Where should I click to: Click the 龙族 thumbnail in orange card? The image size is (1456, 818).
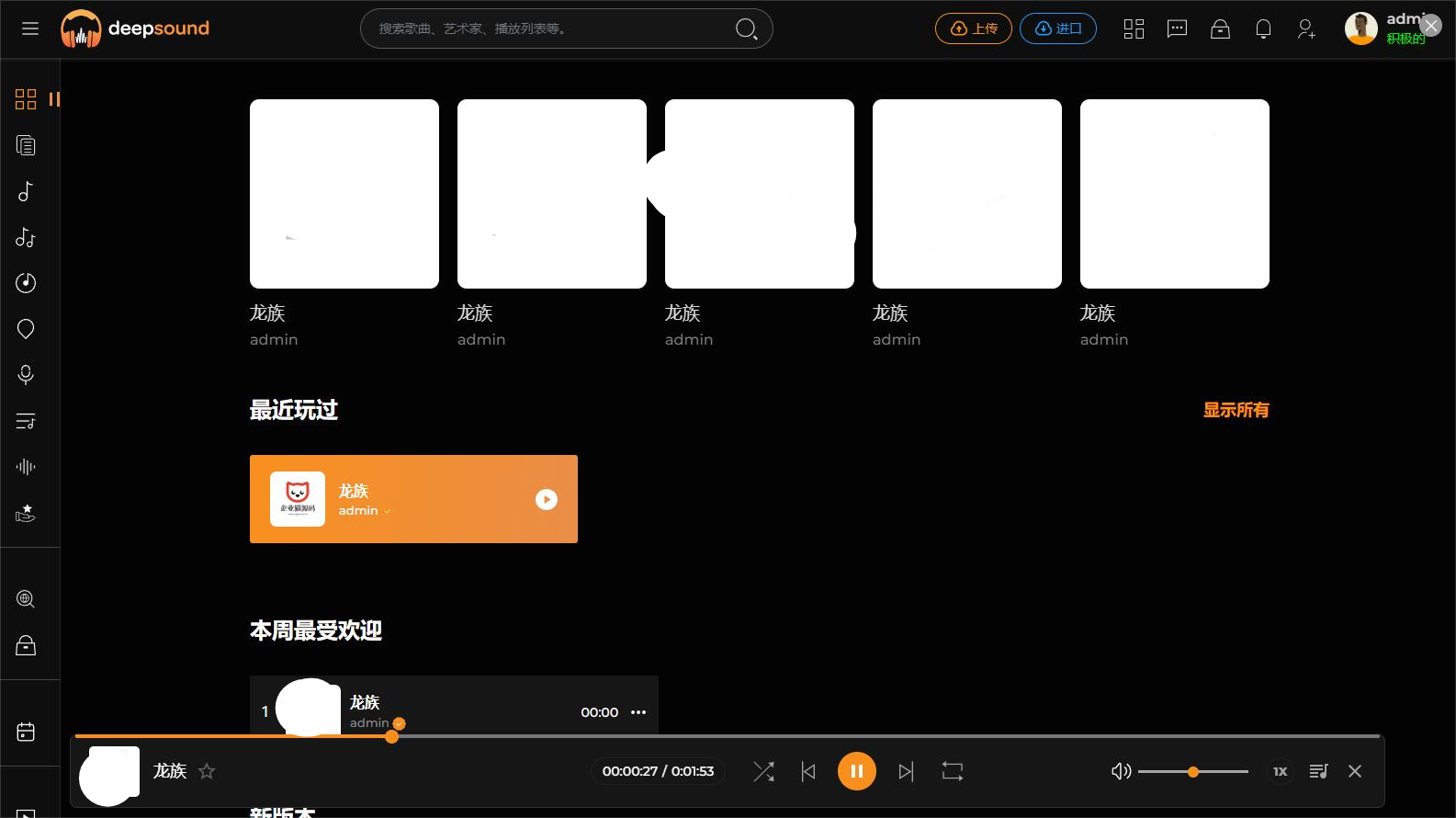[298, 499]
